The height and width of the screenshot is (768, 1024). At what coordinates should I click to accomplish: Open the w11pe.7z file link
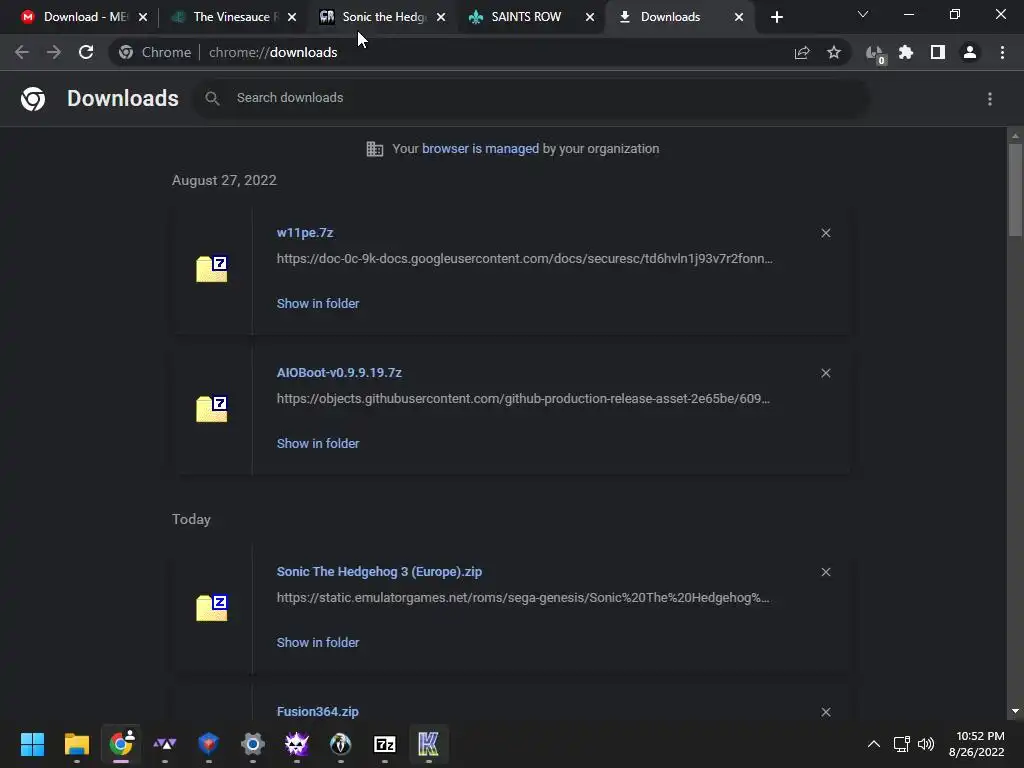pyautogui.click(x=305, y=232)
